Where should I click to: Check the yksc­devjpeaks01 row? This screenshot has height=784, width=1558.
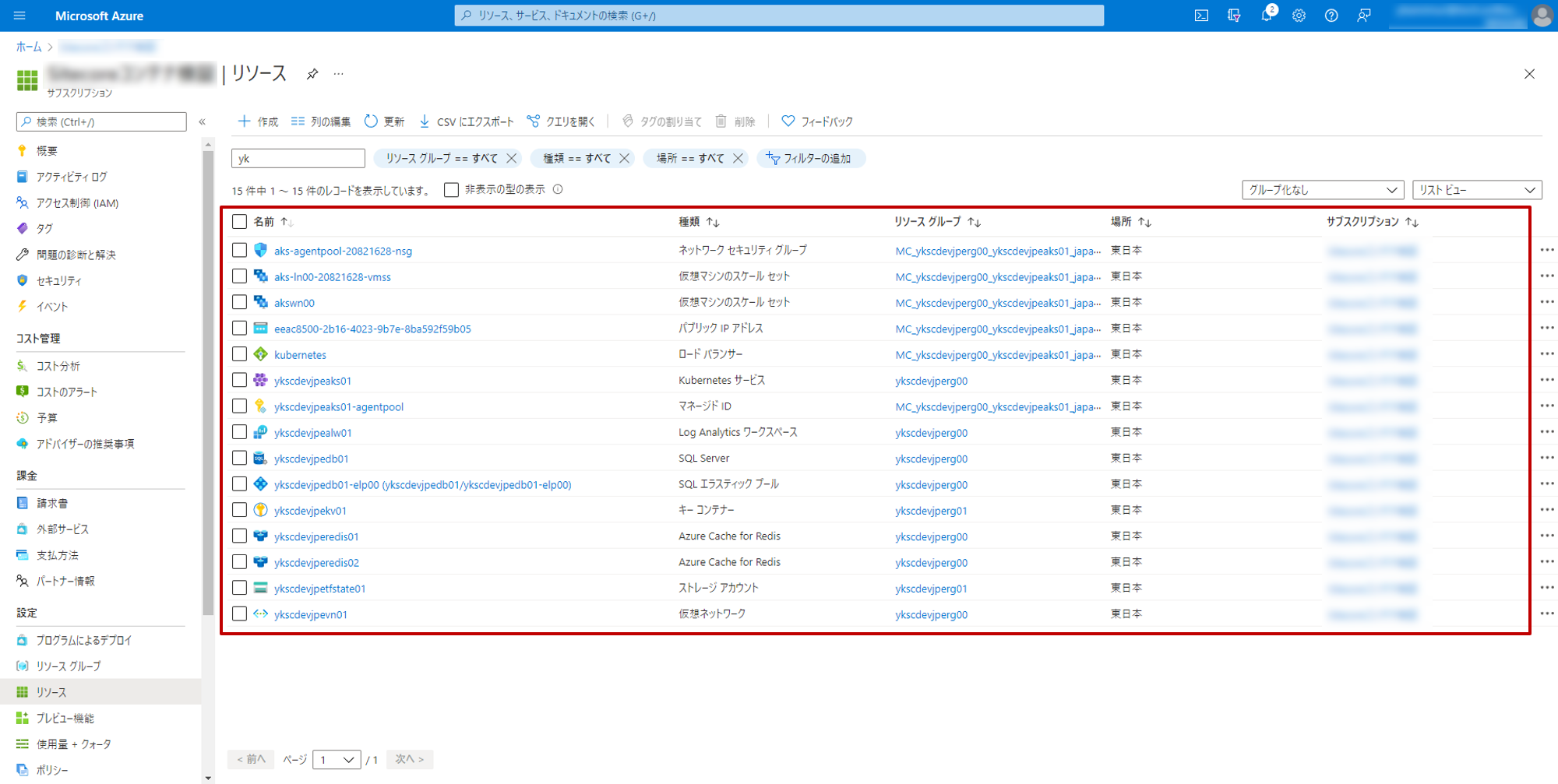(239, 381)
